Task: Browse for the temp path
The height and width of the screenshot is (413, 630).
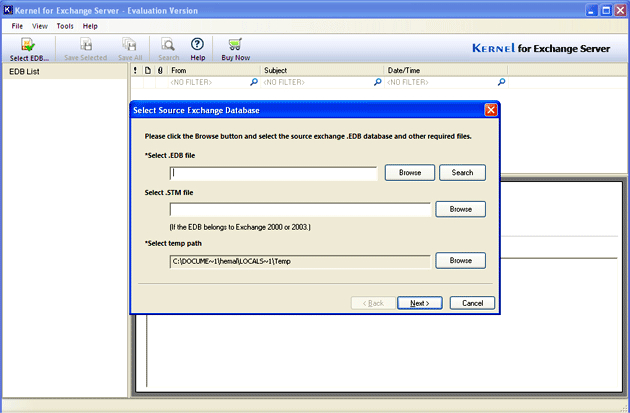Action: tap(460, 260)
